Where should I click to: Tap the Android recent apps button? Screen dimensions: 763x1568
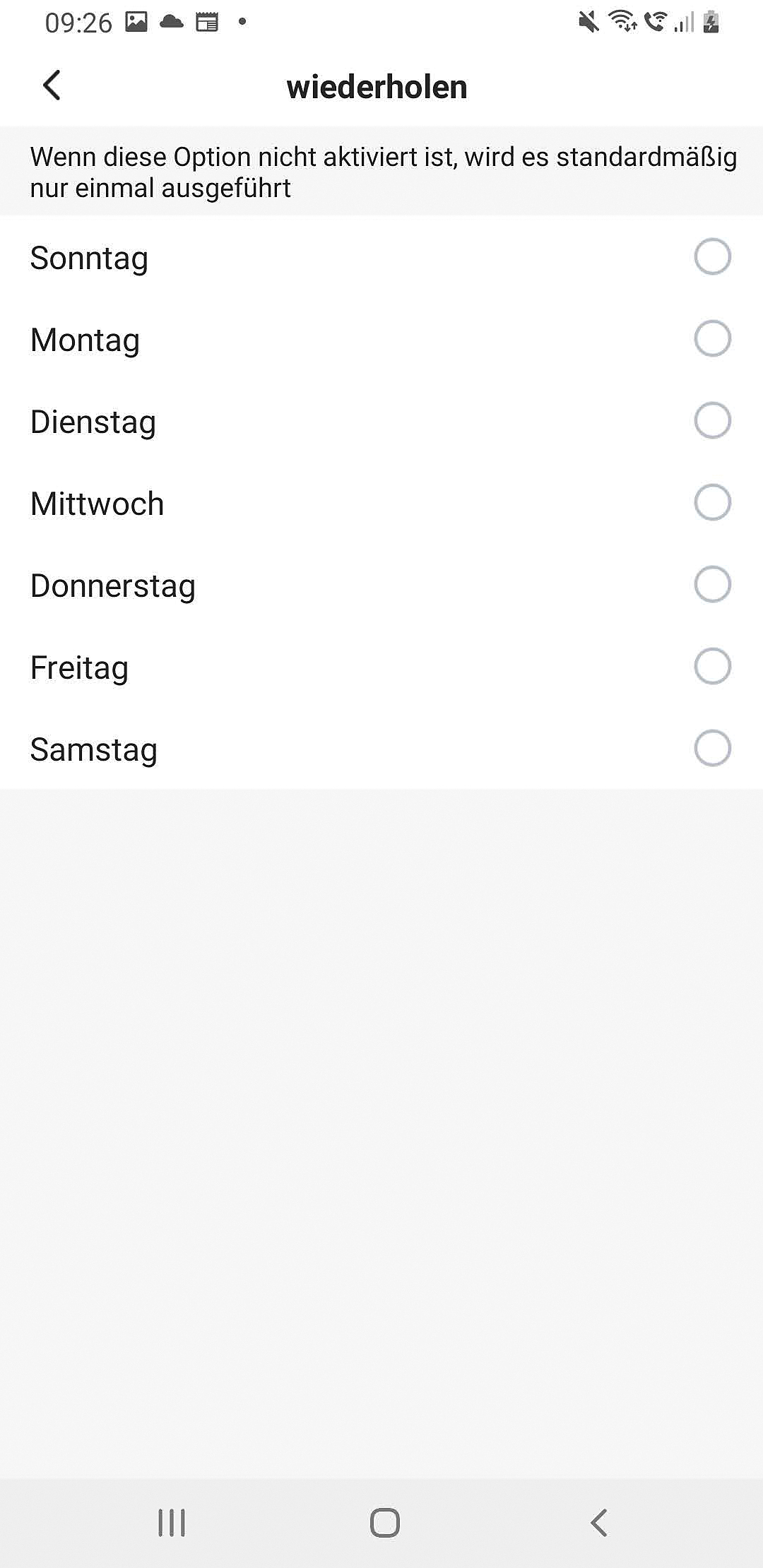pyautogui.click(x=172, y=1522)
